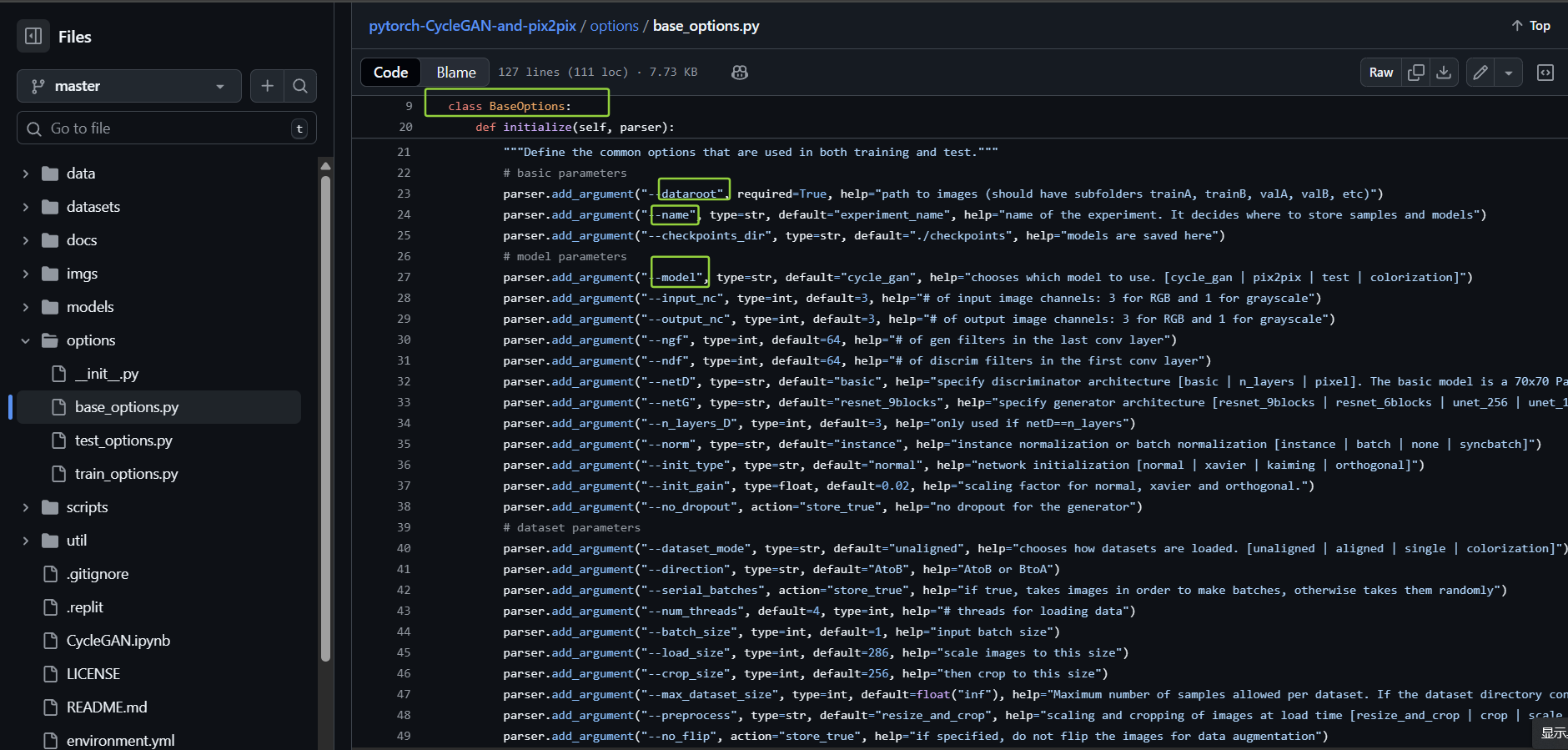Collapse the options folder
Screen dimensions: 1568x750
tap(25, 340)
